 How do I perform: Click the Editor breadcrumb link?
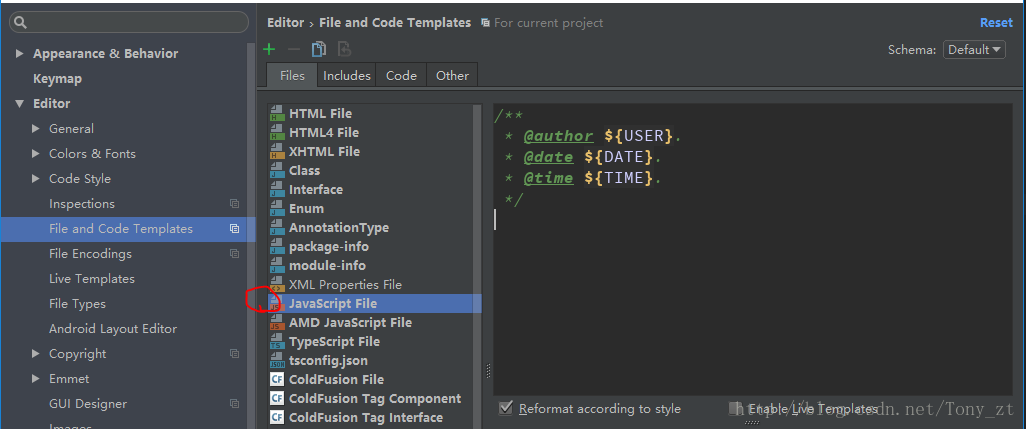coord(285,22)
